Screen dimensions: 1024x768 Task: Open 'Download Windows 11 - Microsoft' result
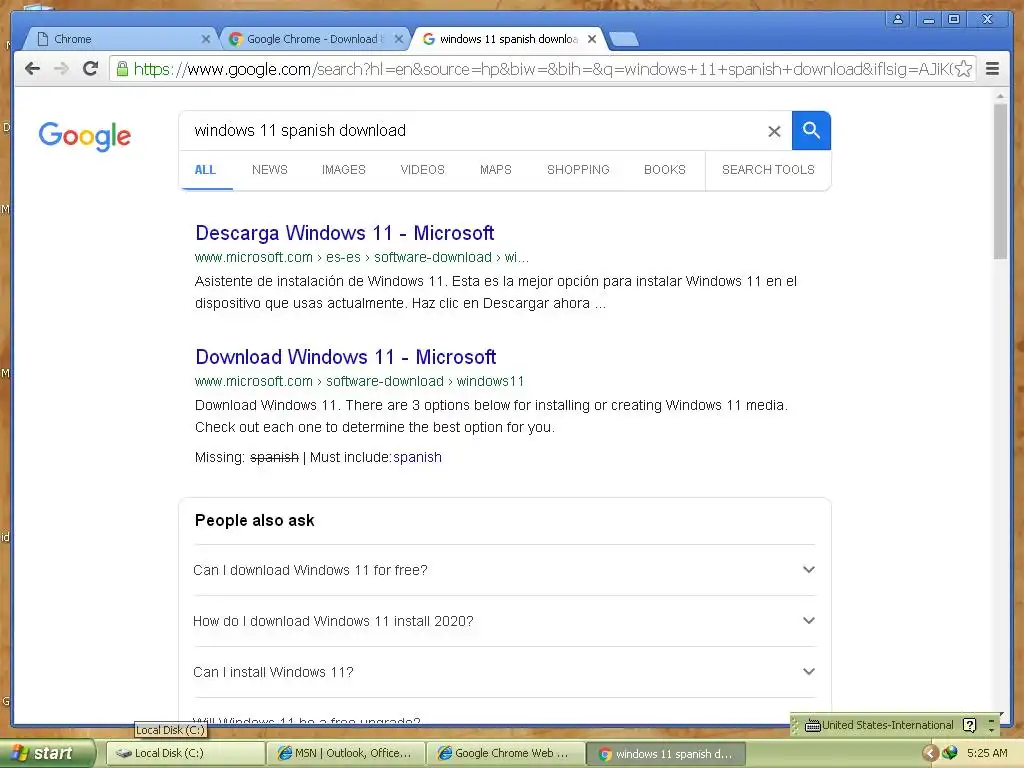click(x=345, y=357)
